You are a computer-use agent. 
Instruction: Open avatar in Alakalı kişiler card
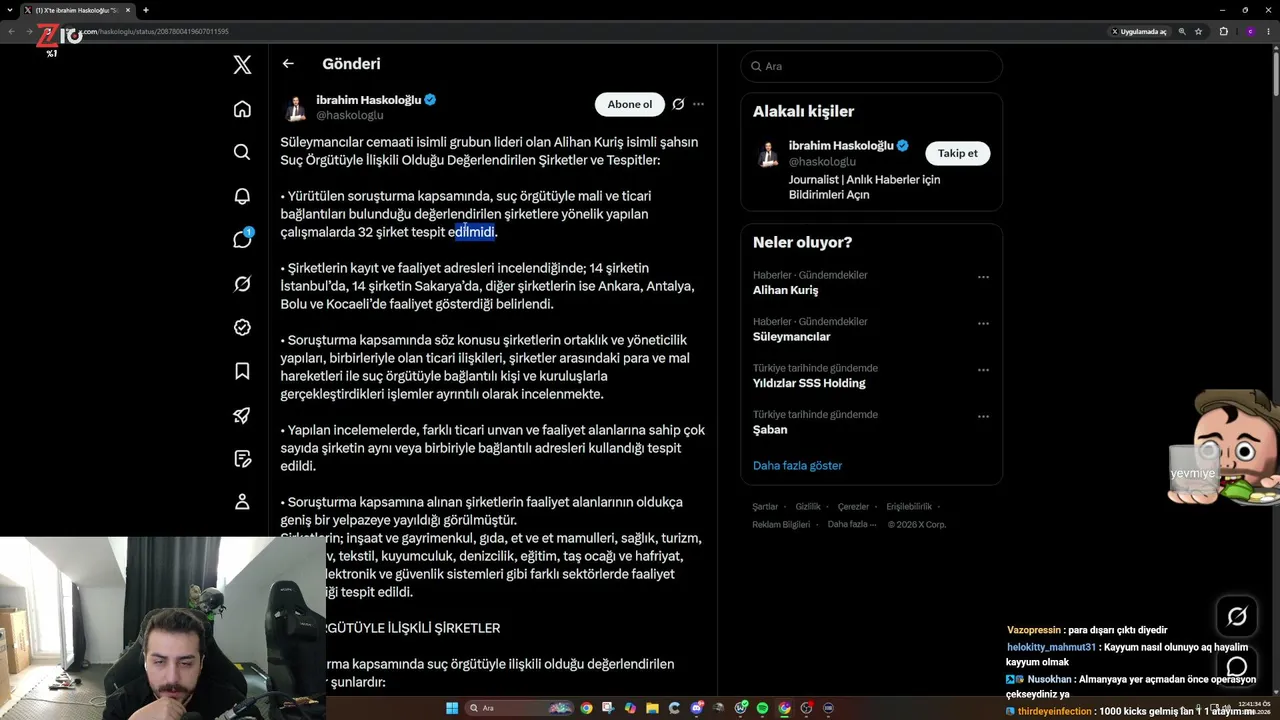[x=767, y=154]
